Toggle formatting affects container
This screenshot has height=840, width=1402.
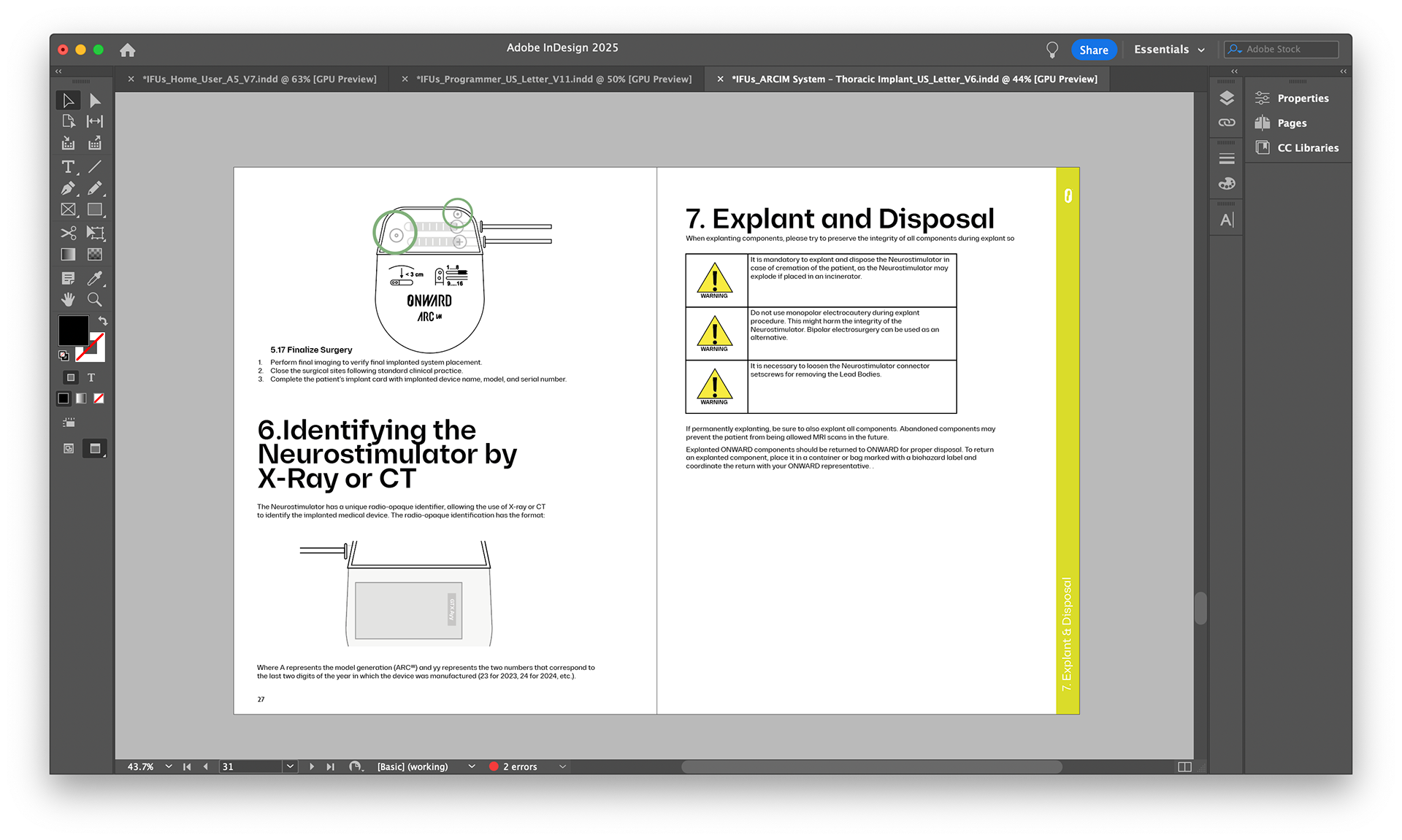click(x=71, y=377)
